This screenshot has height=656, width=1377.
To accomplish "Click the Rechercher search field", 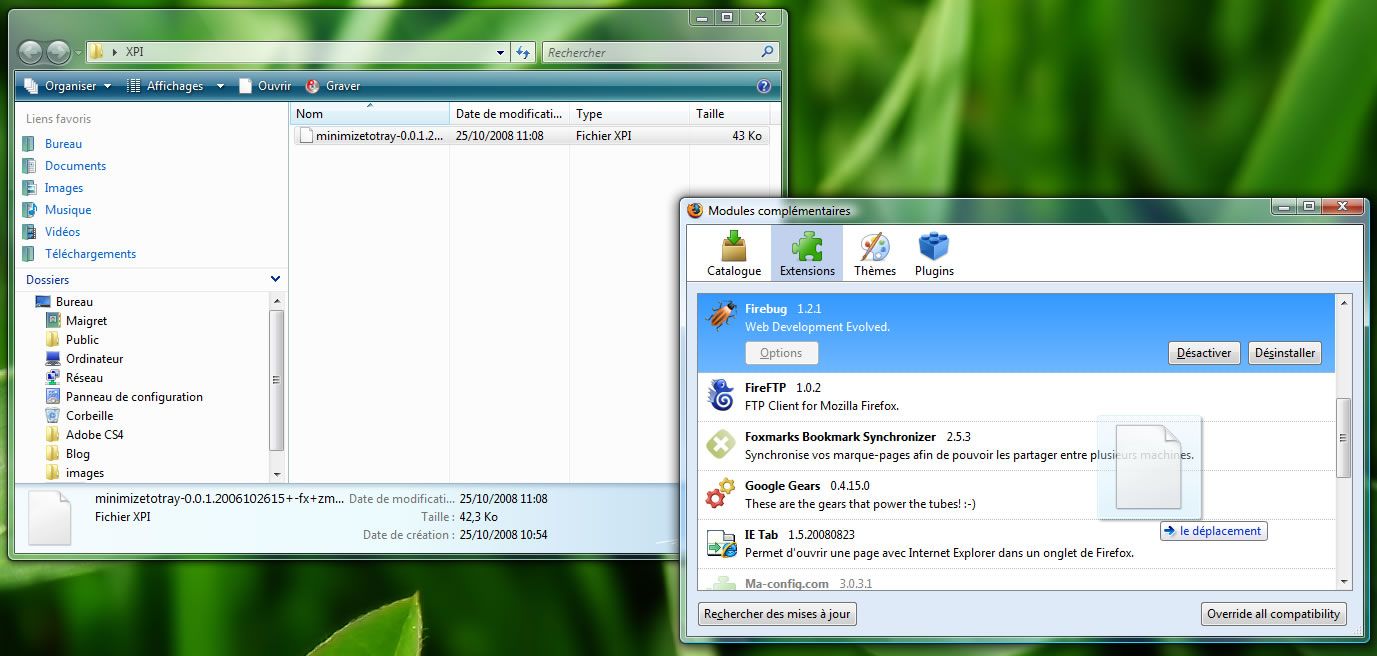I will pos(651,52).
